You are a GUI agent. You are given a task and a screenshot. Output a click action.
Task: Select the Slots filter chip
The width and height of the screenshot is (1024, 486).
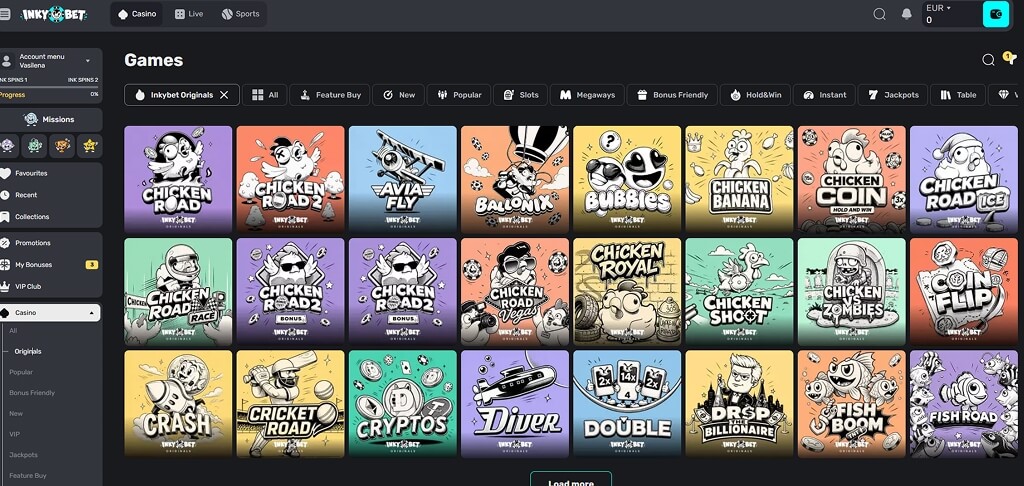click(x=520, y=95)
